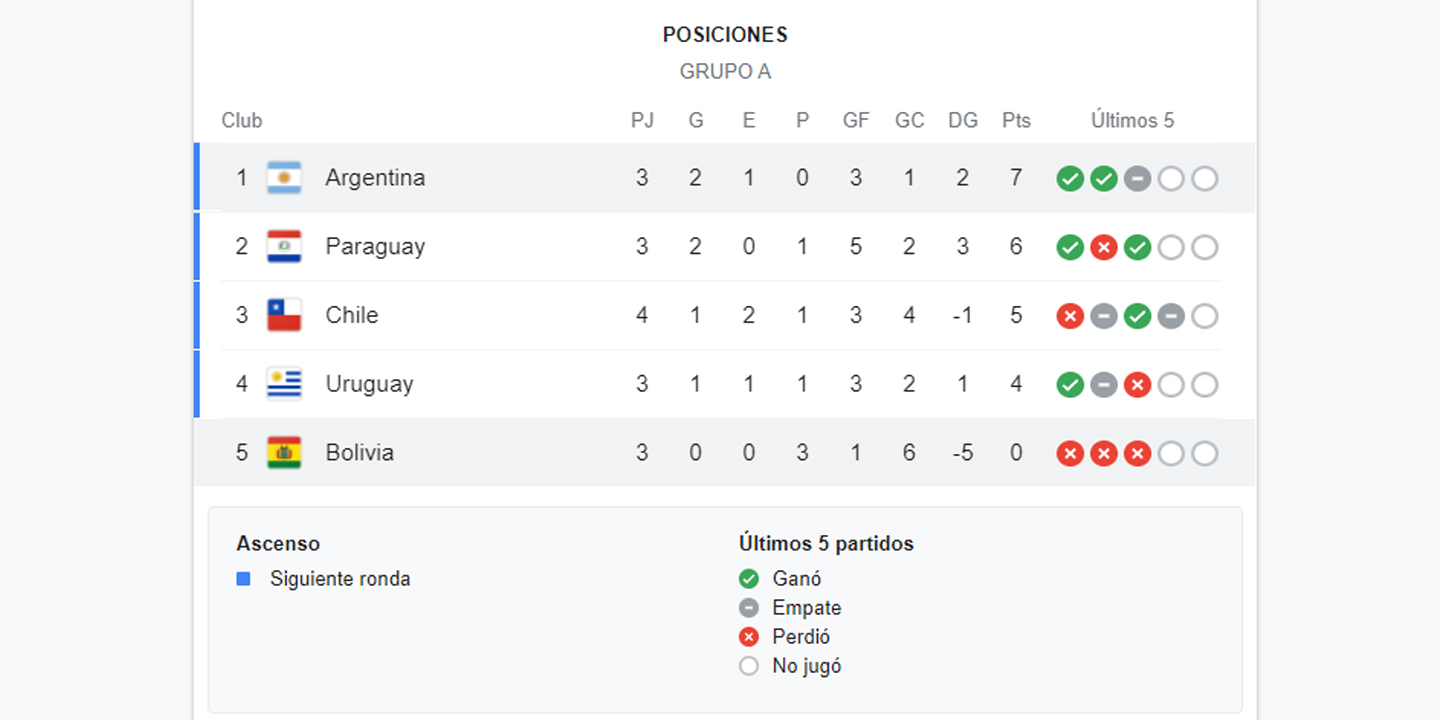Click the Uruguay flag icon
The image size is (1440, 720).
[x=284, y=384]
